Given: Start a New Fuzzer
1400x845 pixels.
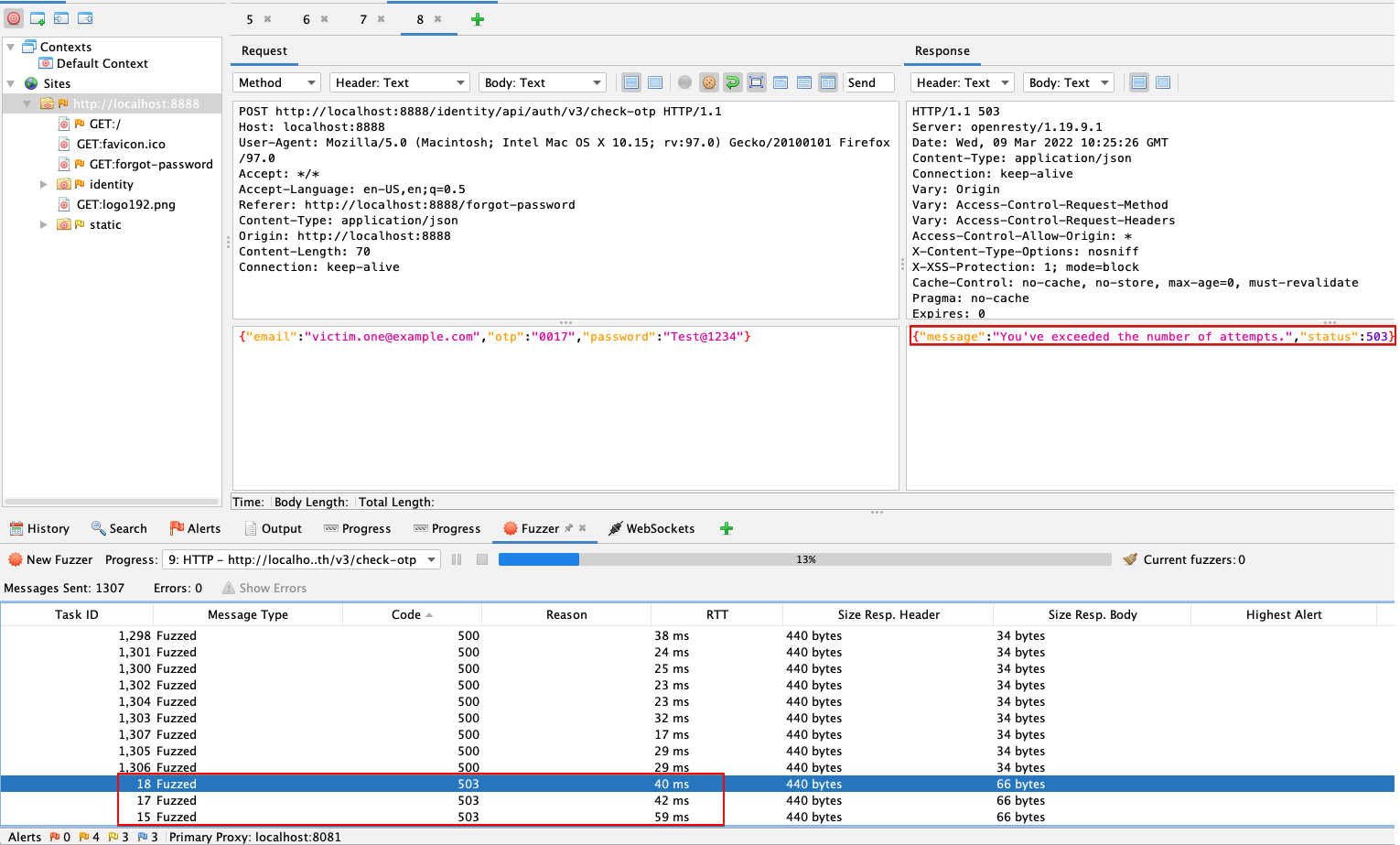Looking at the screenshot, I should coord(50,559).
